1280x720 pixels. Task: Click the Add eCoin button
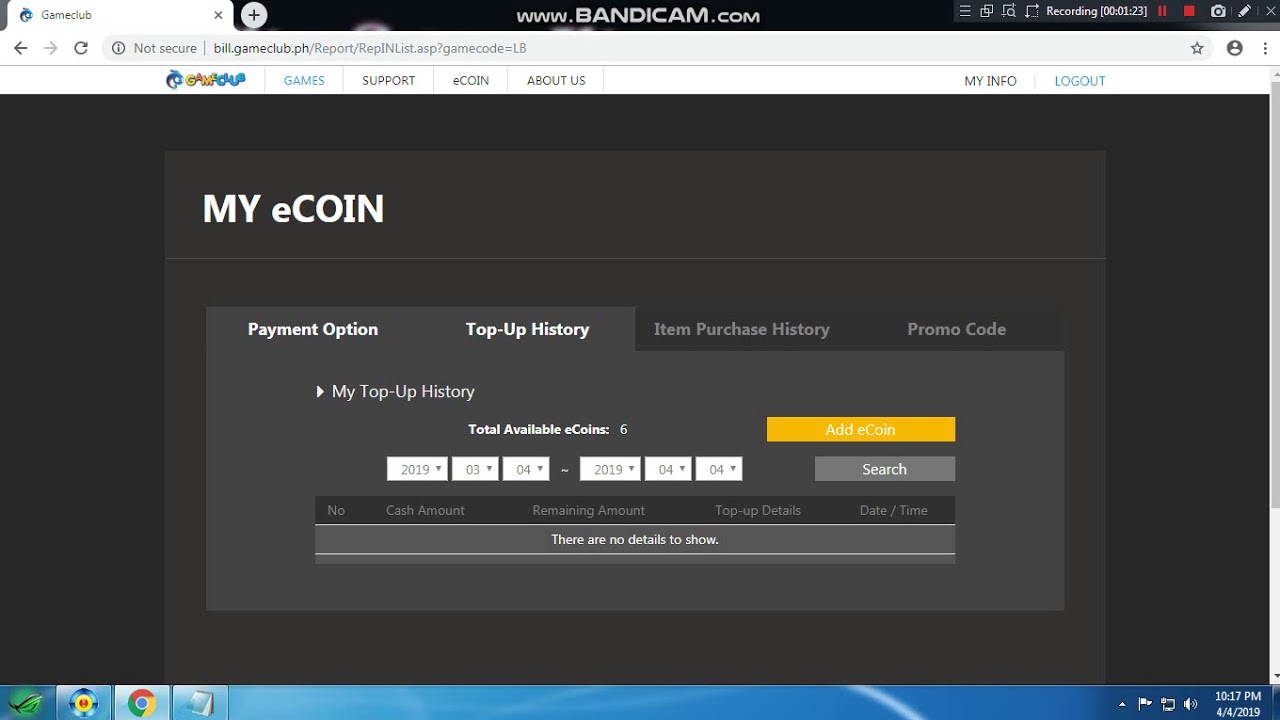pyautogui.click(x=860, y=428)
